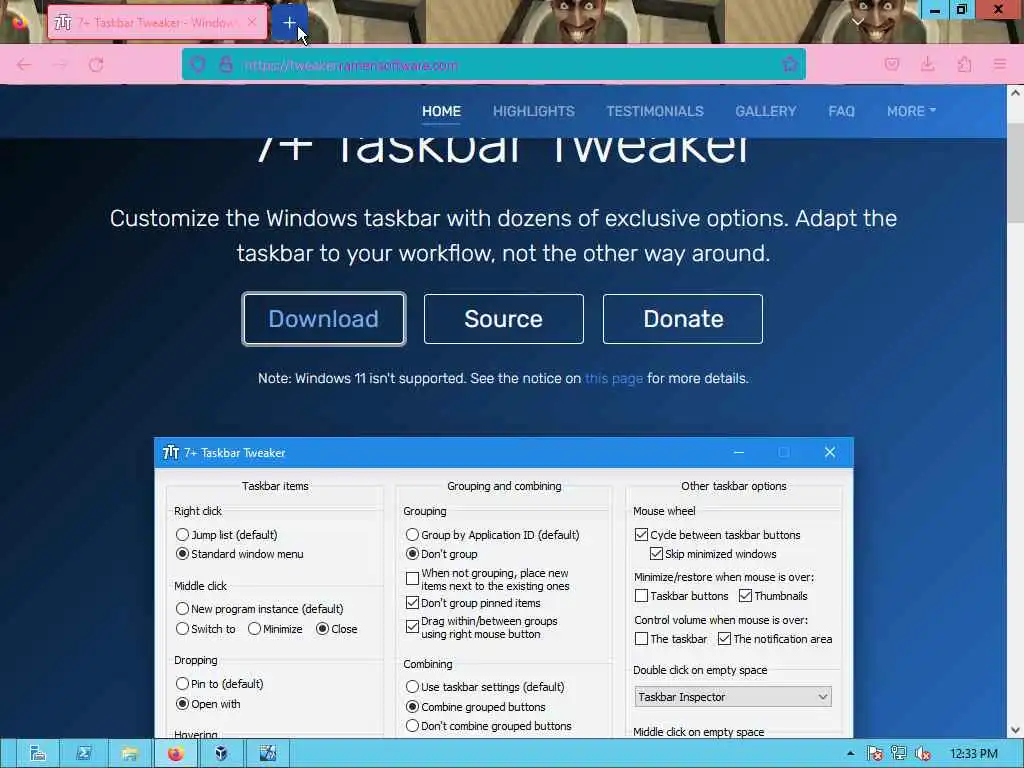Select Don't combine grouped buttons radio

(412, 726)
